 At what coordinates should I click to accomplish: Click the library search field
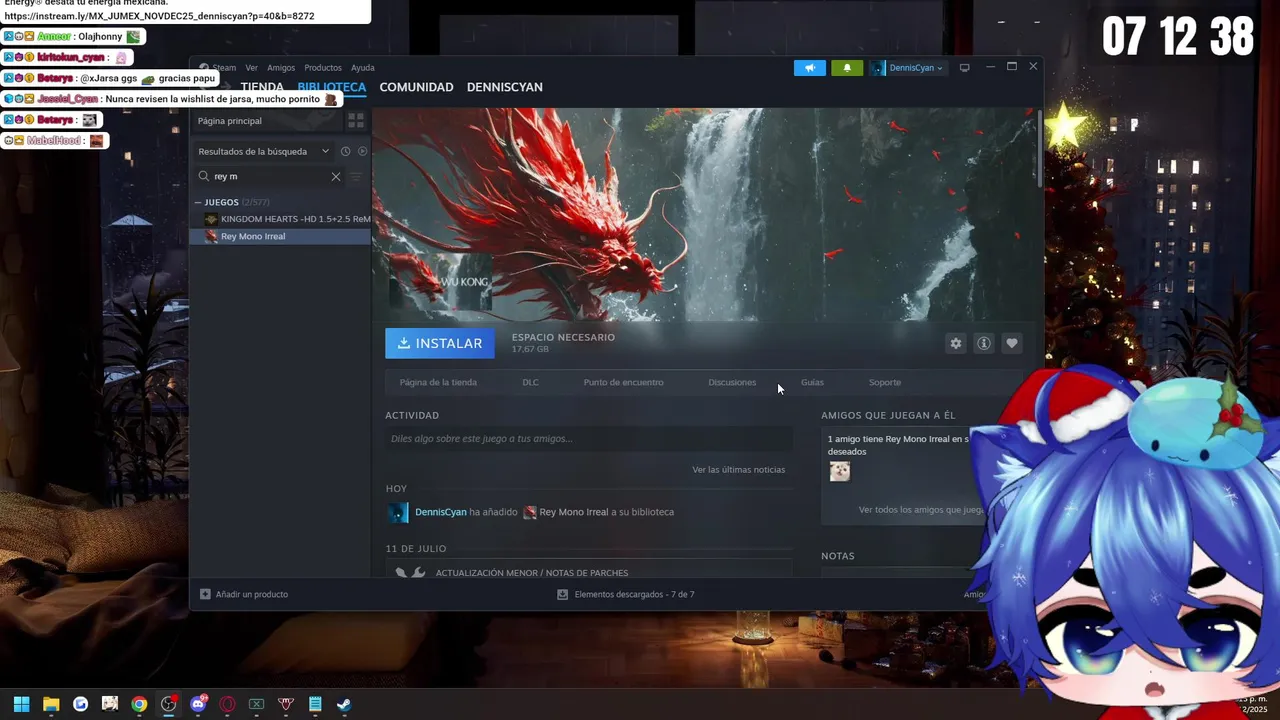click(270, 176)
